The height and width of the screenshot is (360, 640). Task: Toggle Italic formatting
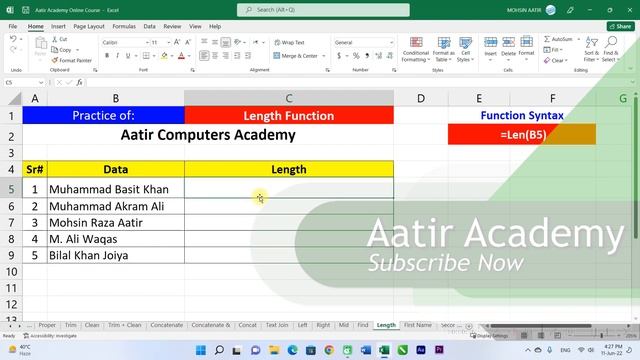[118, 56]
